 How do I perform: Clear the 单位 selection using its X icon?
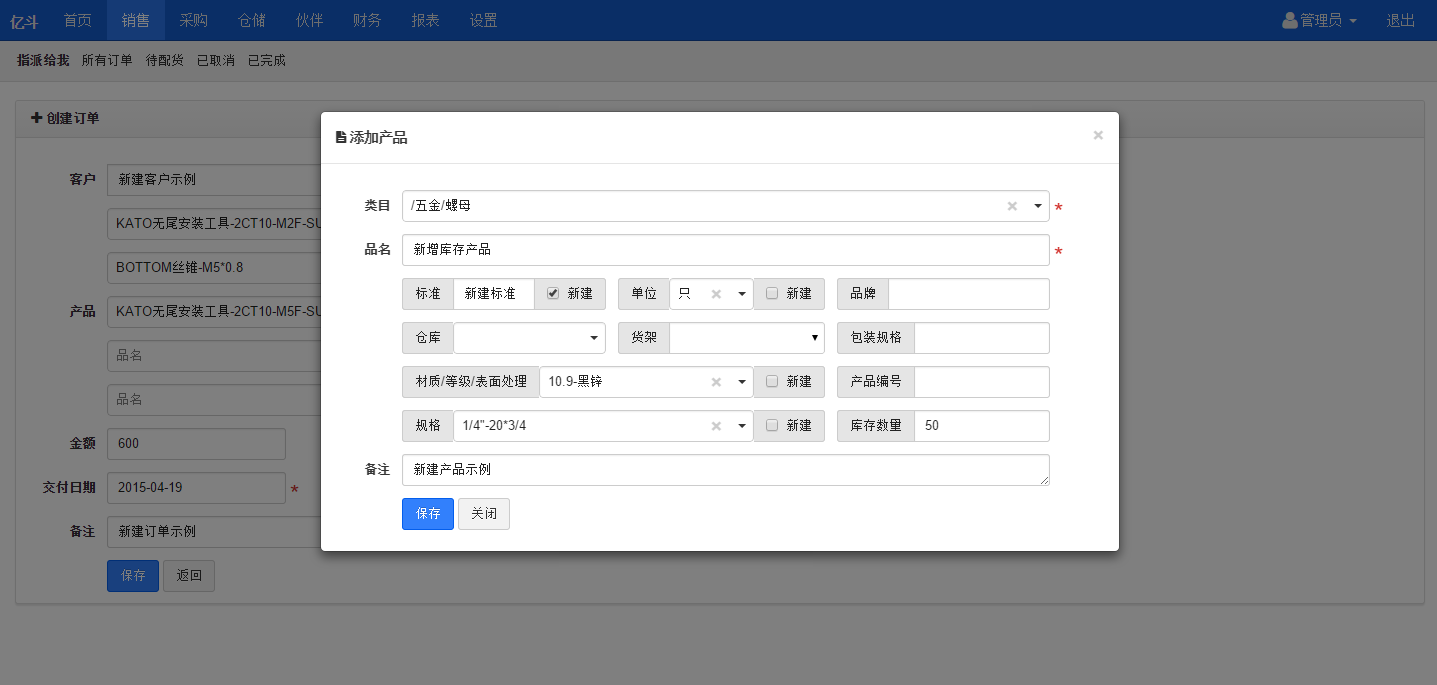coord(716,293)
